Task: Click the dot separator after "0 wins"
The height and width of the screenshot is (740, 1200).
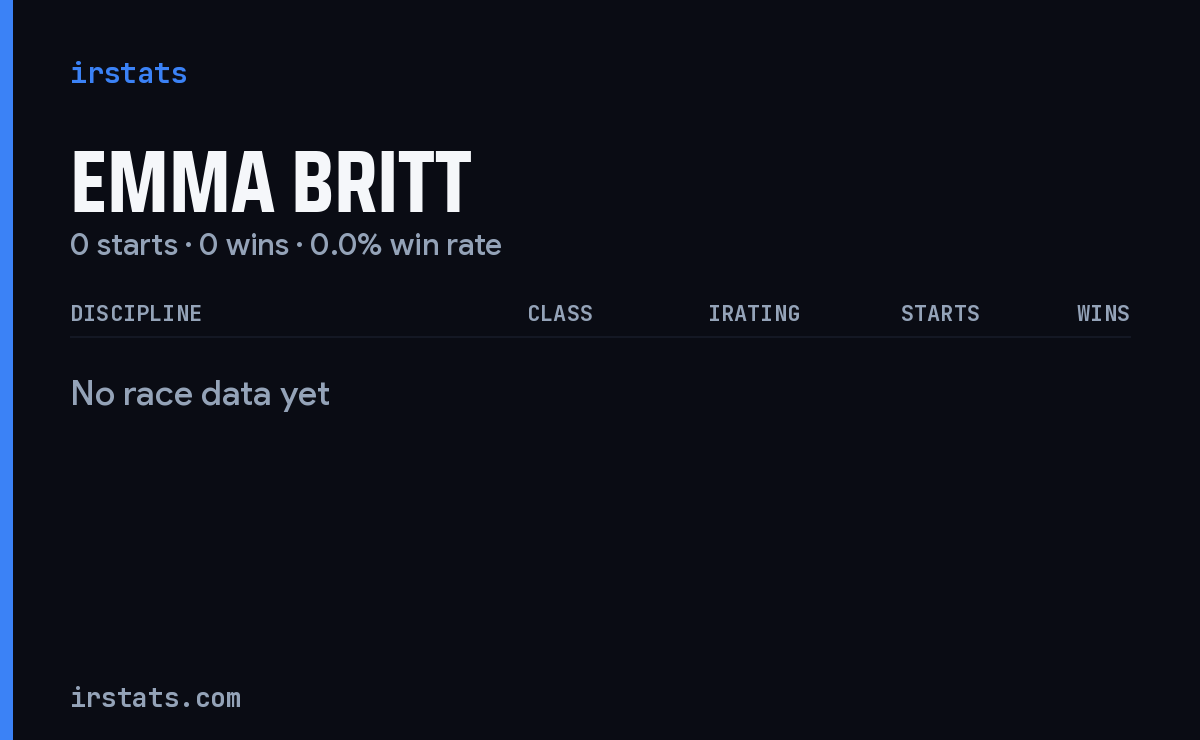Action: point(299,246)
